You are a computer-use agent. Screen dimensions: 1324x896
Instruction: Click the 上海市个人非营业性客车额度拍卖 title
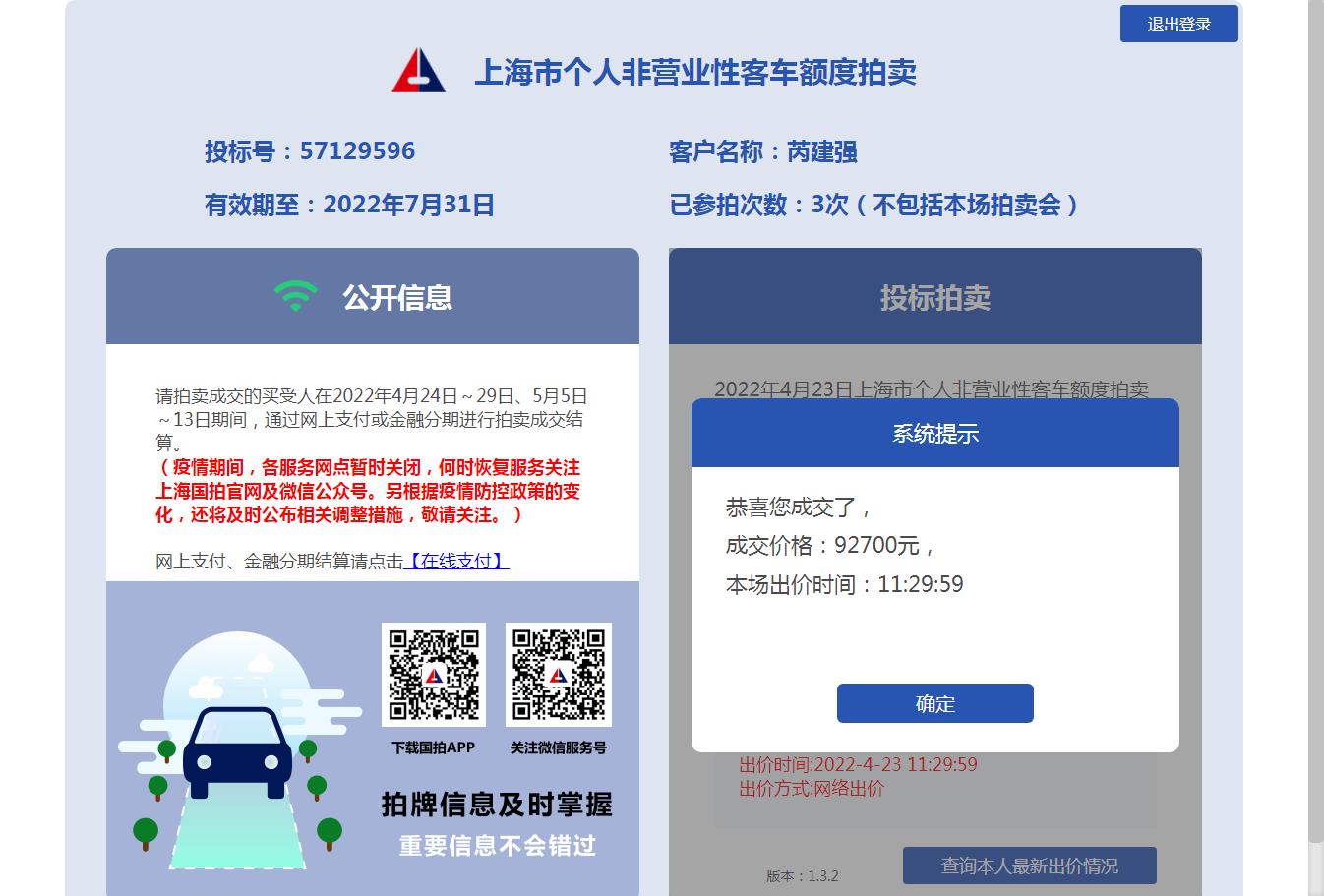pyautogui.click(x=695, y=72)
